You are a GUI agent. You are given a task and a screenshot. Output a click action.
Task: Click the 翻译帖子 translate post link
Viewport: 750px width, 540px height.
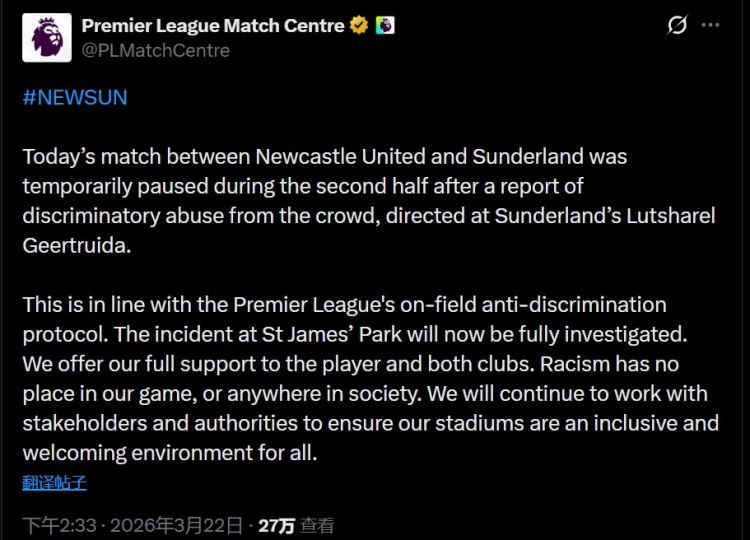click(x=54, y=482)
